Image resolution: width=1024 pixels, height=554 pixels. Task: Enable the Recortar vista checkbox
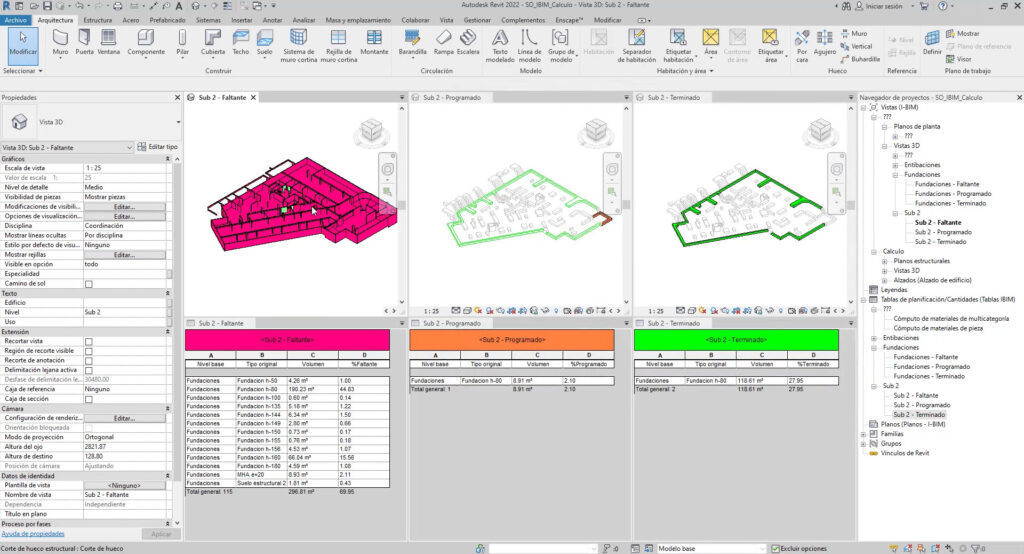[89, 341]
